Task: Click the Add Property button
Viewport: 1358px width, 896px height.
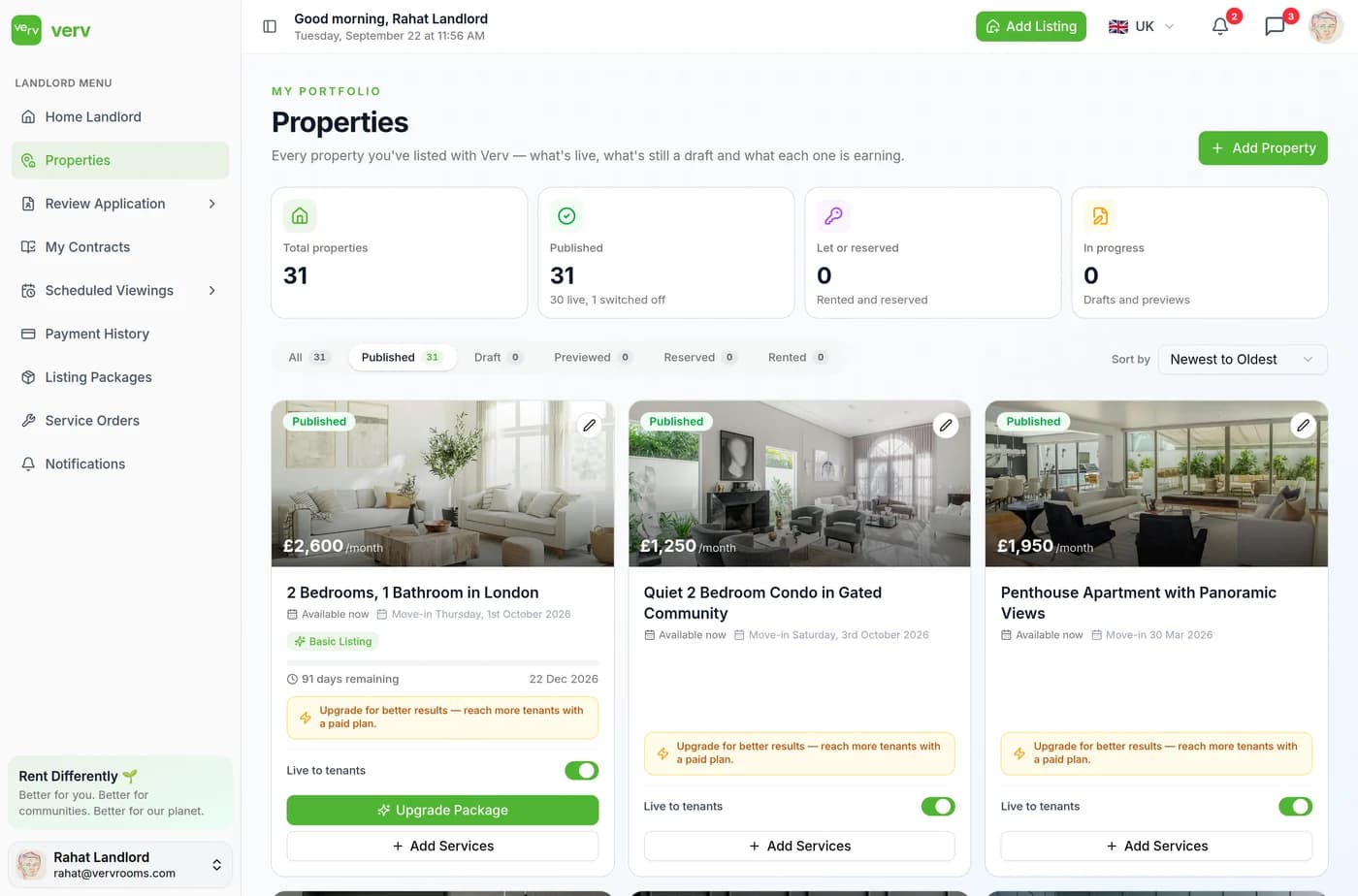Action: click(1263, 147)
